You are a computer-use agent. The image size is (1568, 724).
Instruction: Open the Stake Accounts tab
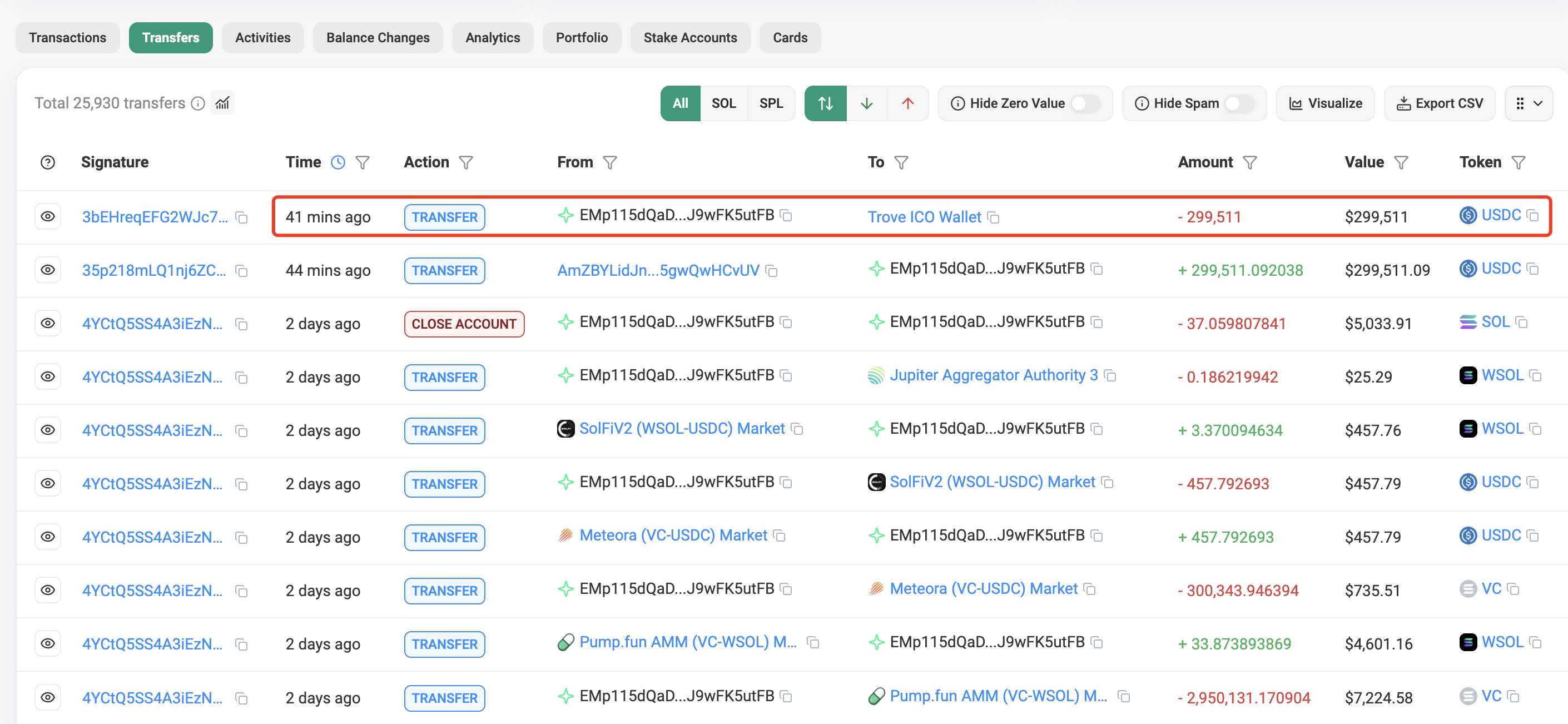pyautogui.click(x=689, y=38)
